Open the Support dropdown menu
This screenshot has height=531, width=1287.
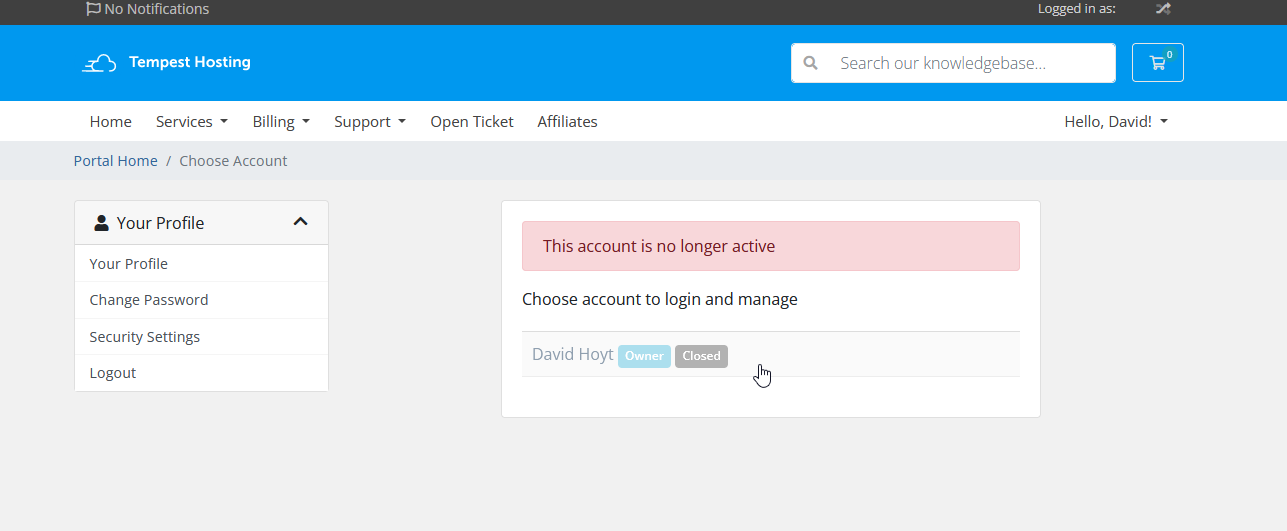369,122
